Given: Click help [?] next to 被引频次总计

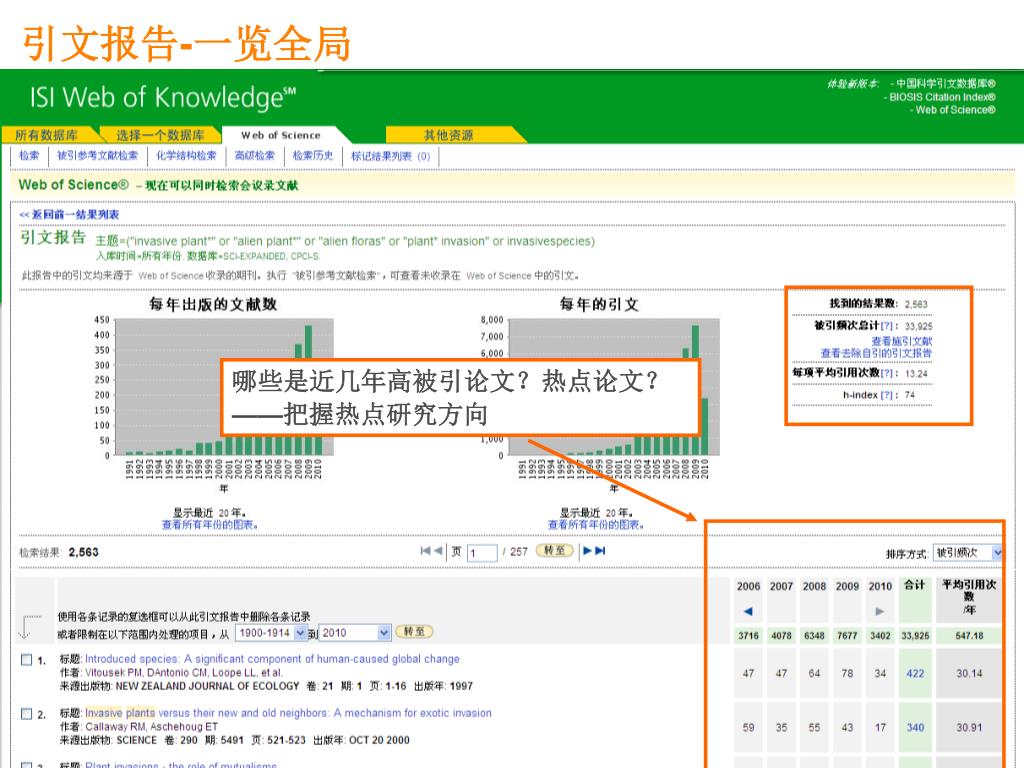Looking at the screenshot, I should coord(886,326).
